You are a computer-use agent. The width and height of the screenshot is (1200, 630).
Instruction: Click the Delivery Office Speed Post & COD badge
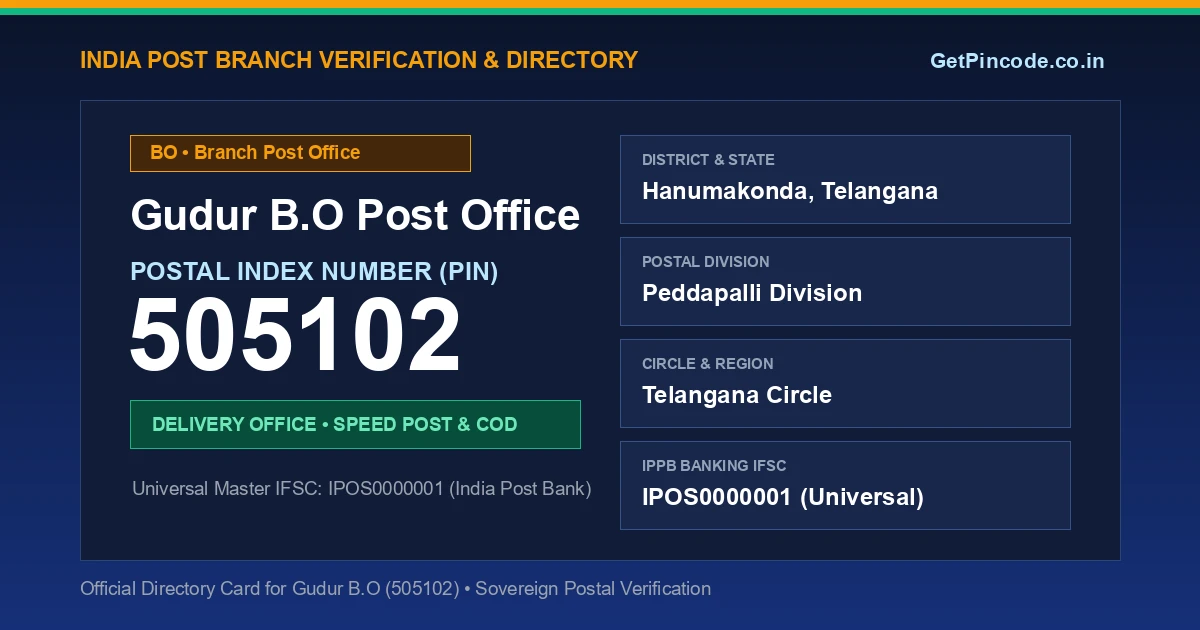(x=355, y=424)
